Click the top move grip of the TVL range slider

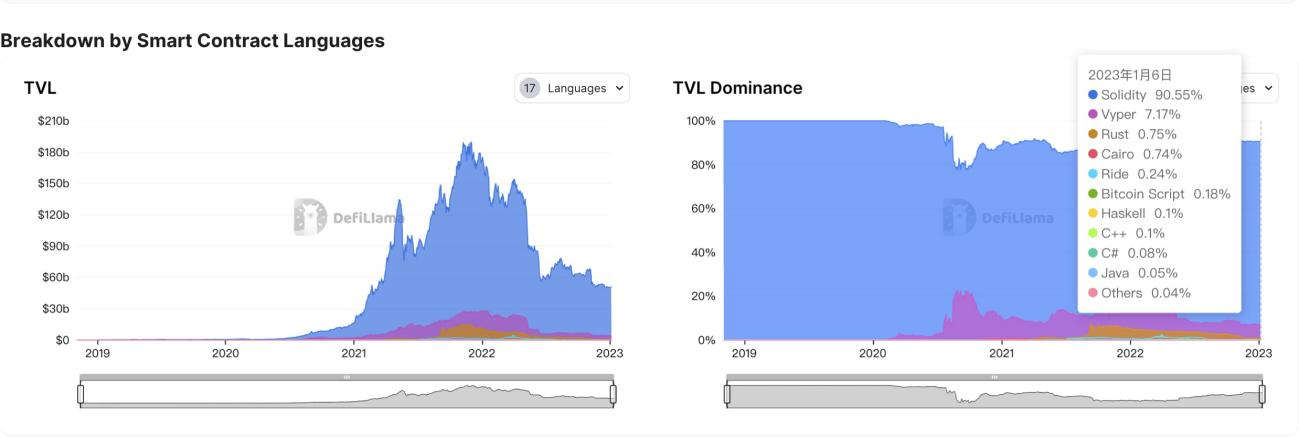tap(347, 377)
